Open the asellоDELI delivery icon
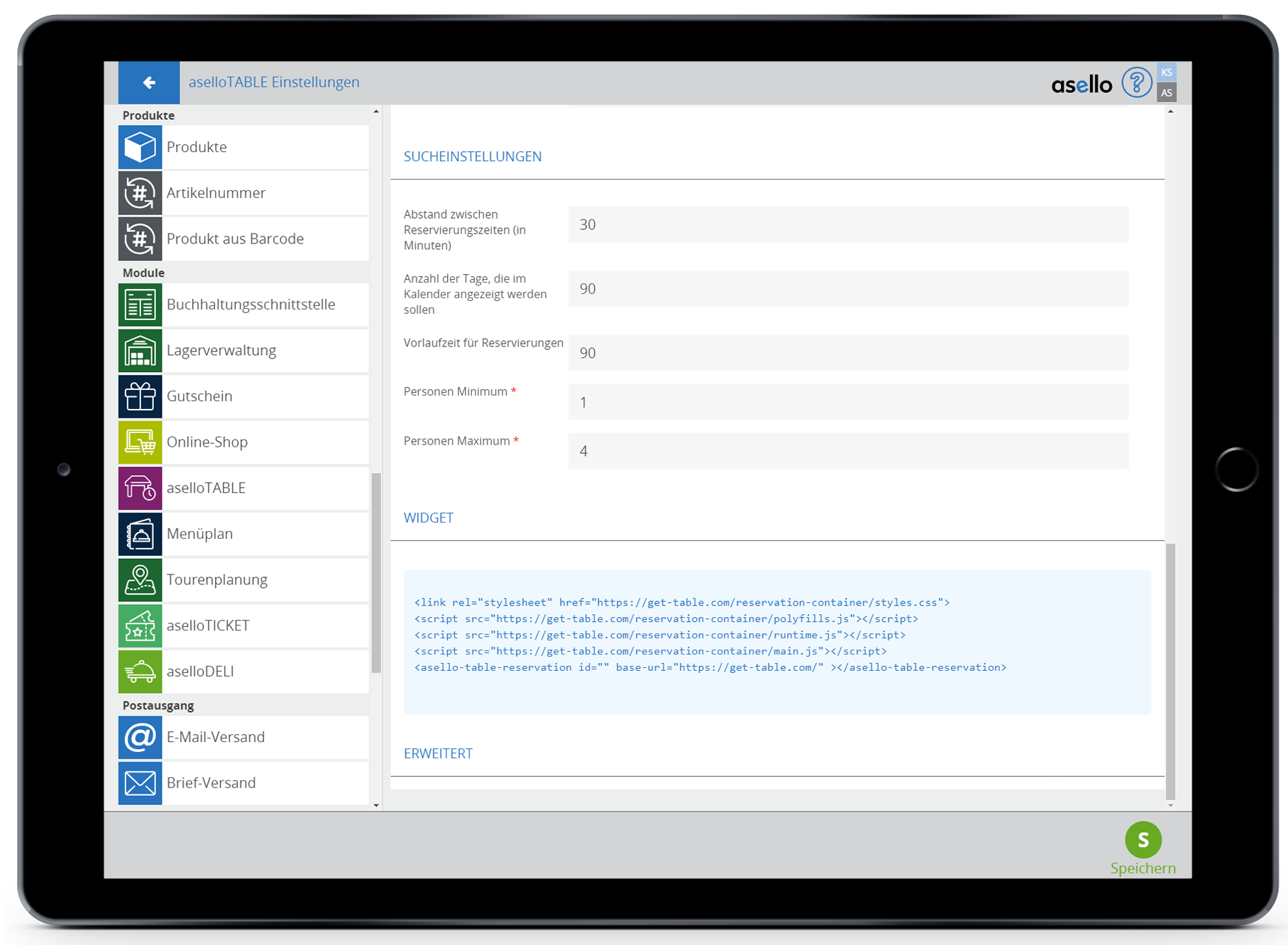 [x=140, y=672]
